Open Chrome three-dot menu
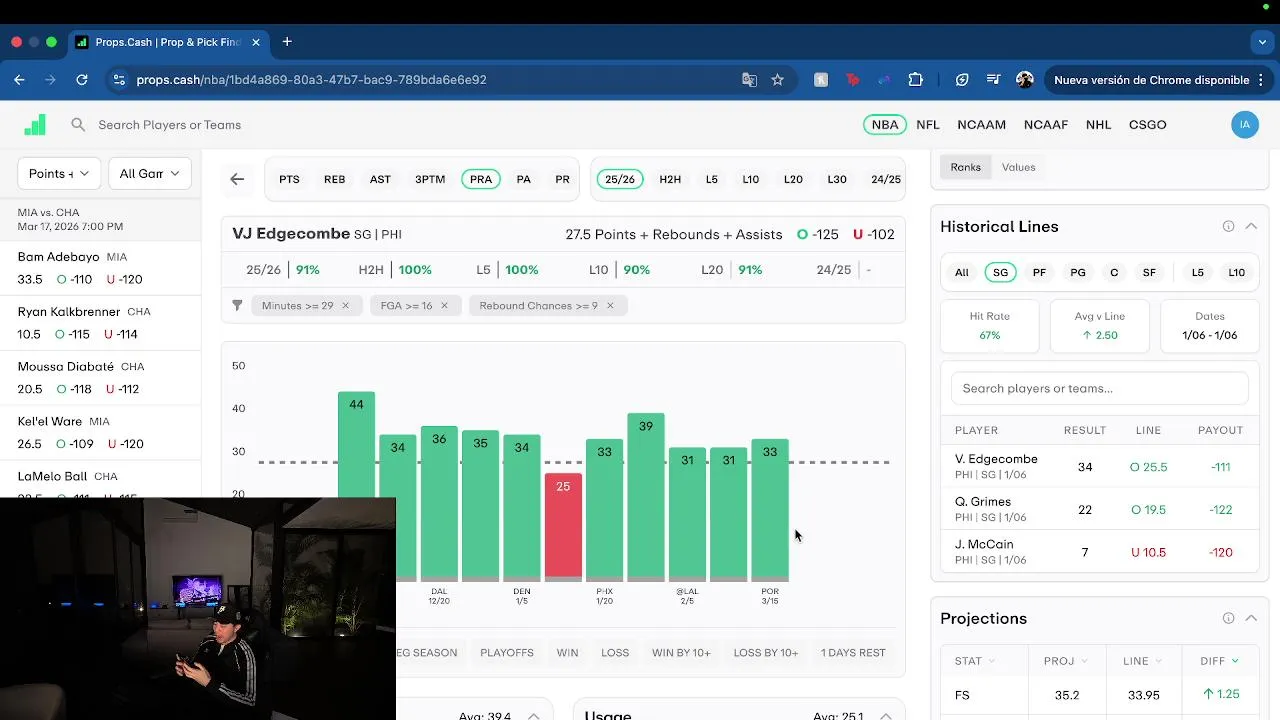 (x=1262, y=80)
